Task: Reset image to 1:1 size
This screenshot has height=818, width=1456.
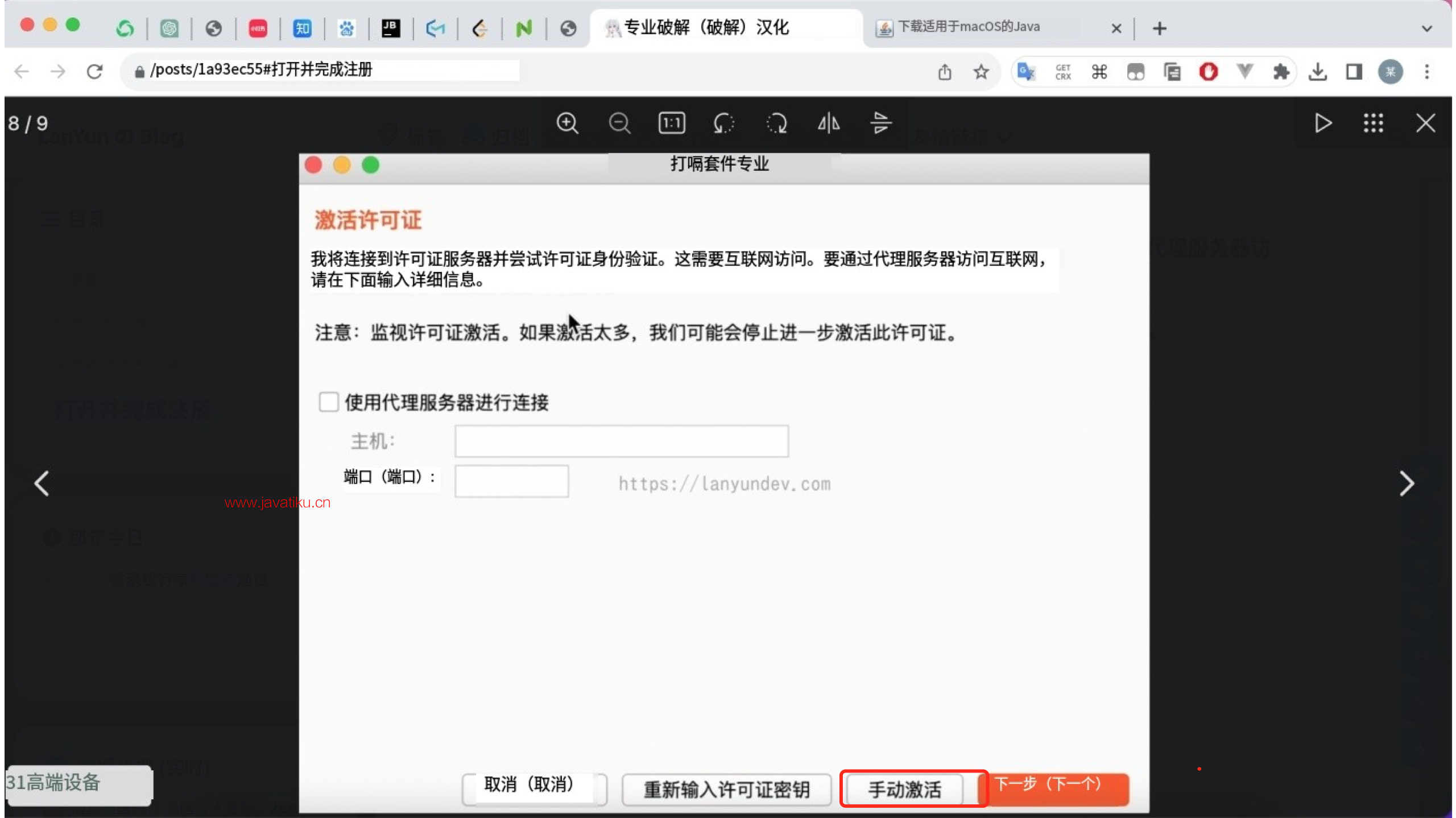Action: click(x=672, y=123)
